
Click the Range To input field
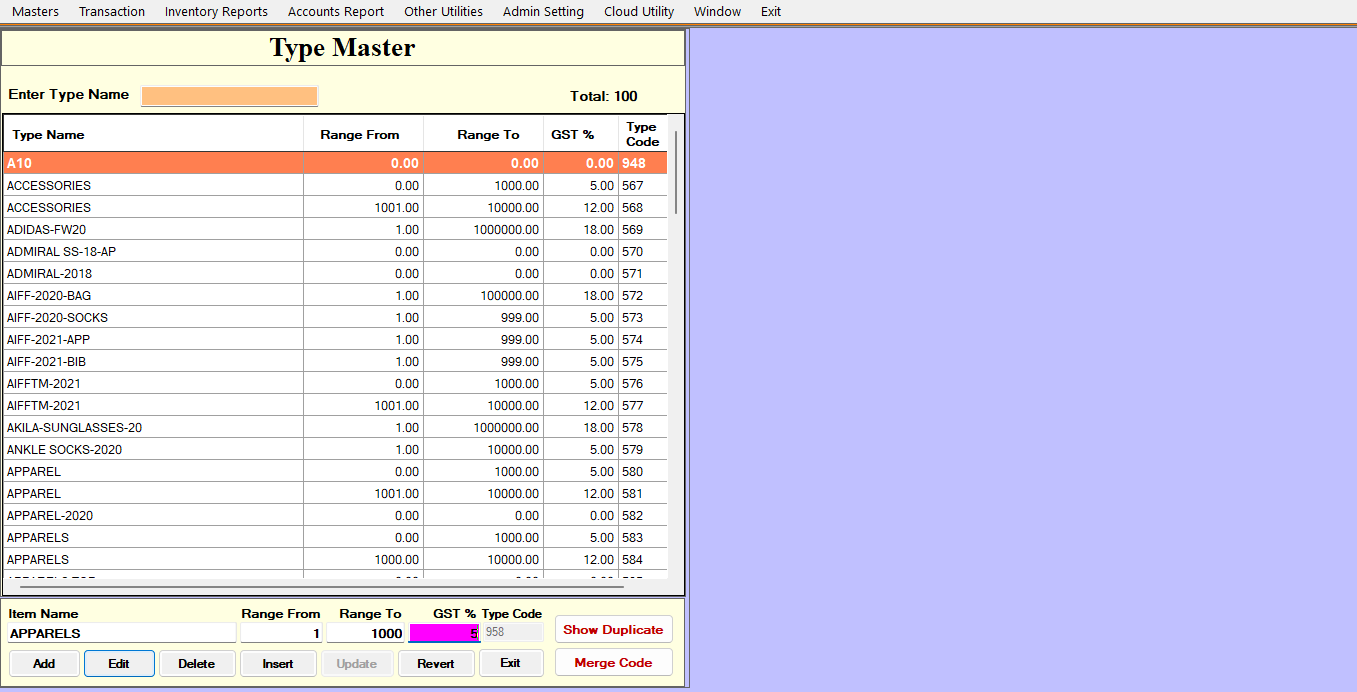coord(366,633)
